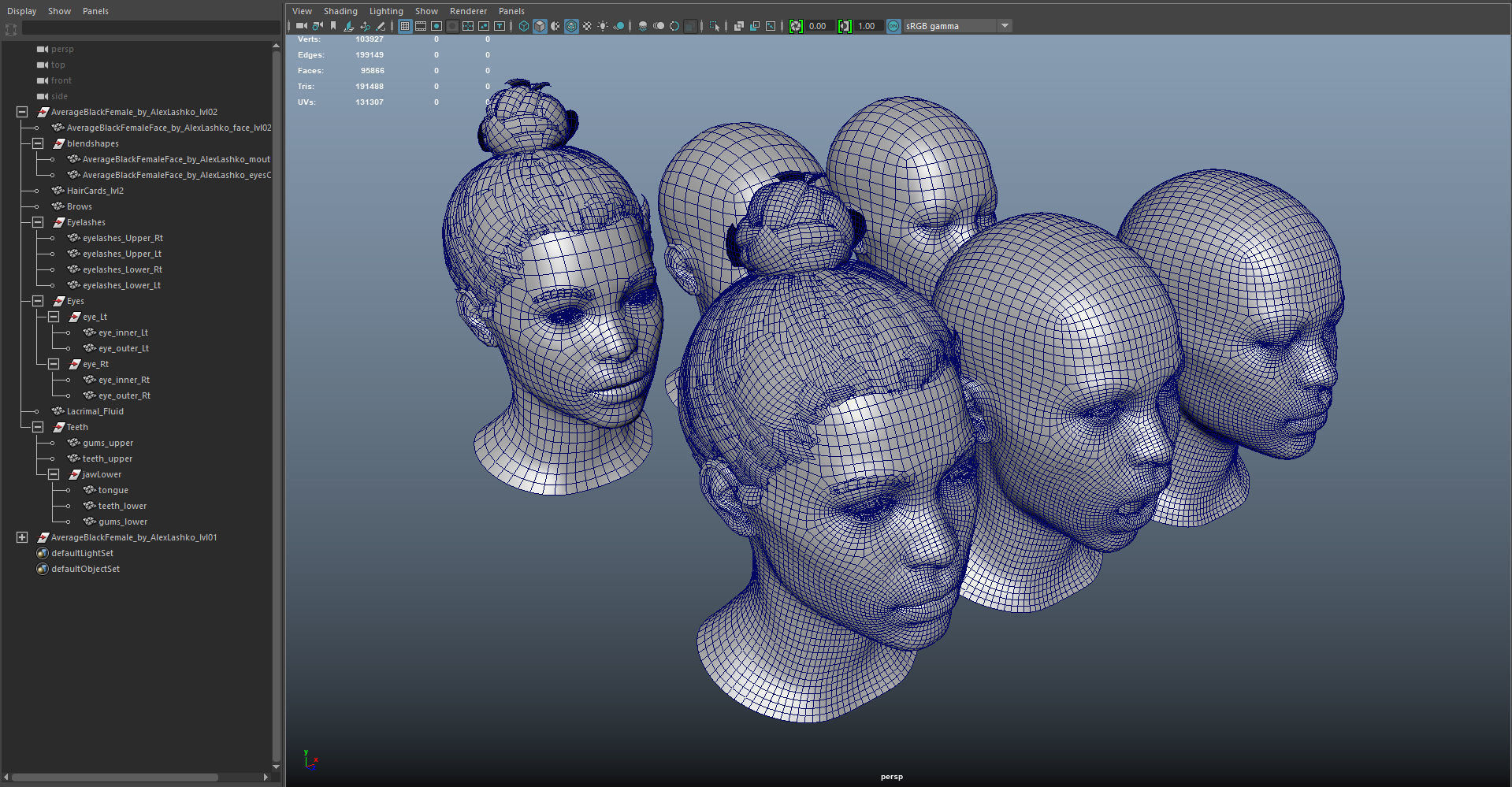Collapse the Eyes group
This screenshot has width=1512, height=787.
[x=38, y=301]
